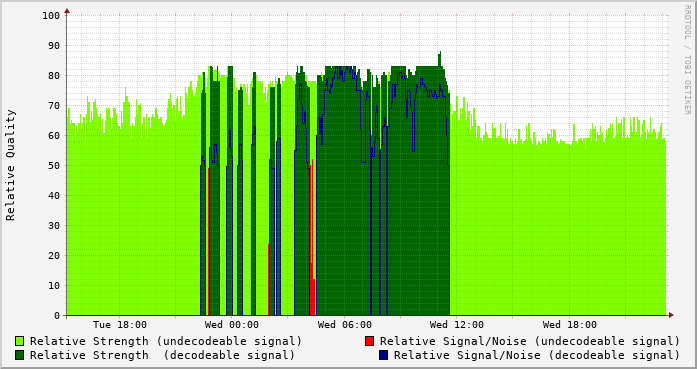Click the 50 value on Y axis
Viewport: 697px width, 369px height.
(54, 165)
